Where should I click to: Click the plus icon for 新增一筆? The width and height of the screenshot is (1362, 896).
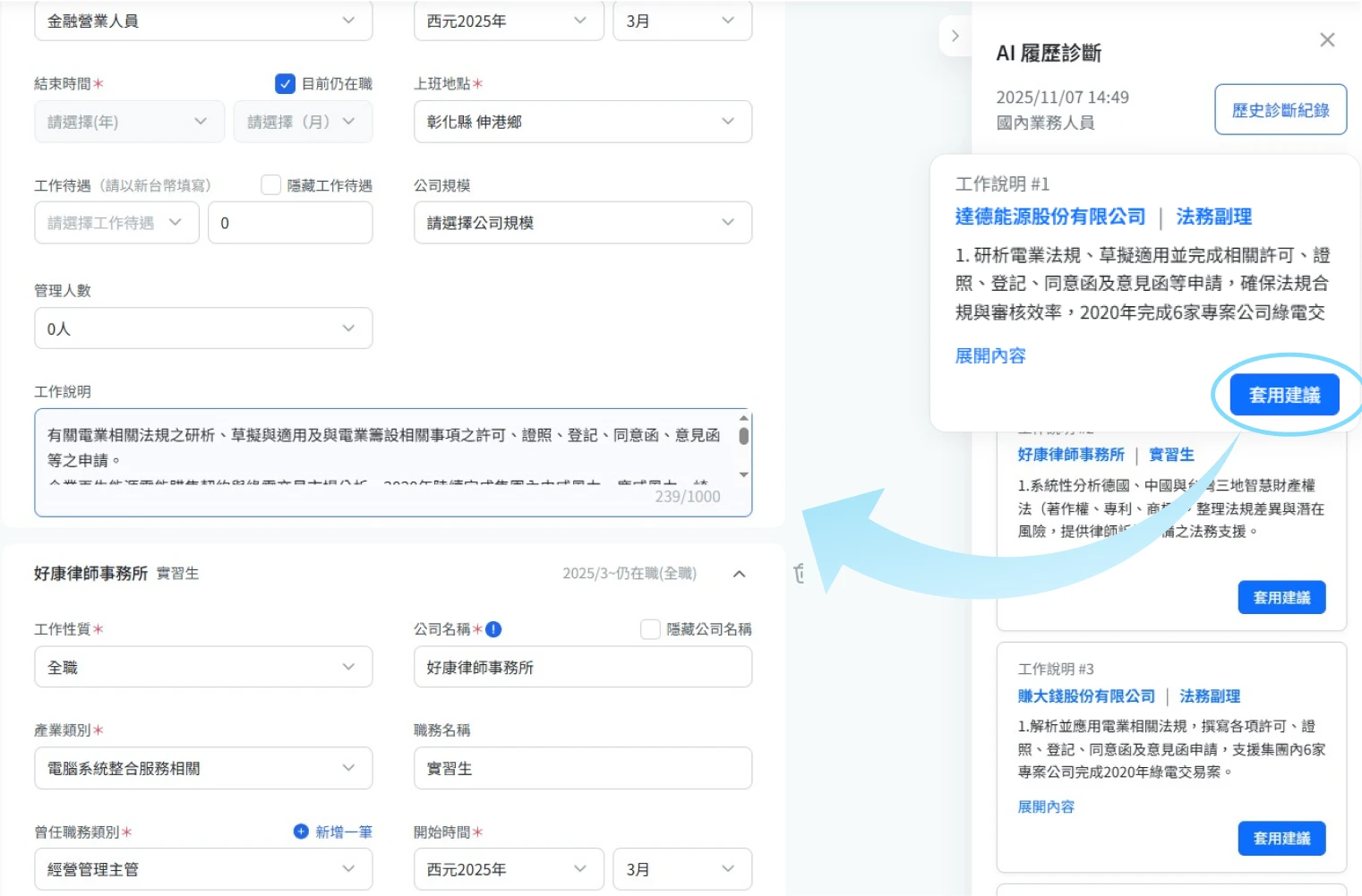(302, 832)
